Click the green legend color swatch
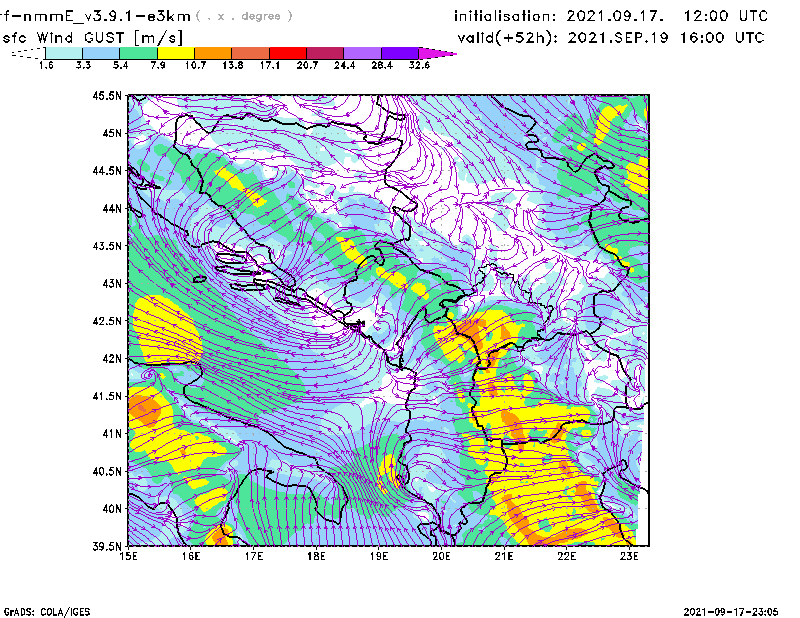Image resolution: width=800 pixels, height=618 pixels. pyautogui.click(x=138, y=53)
